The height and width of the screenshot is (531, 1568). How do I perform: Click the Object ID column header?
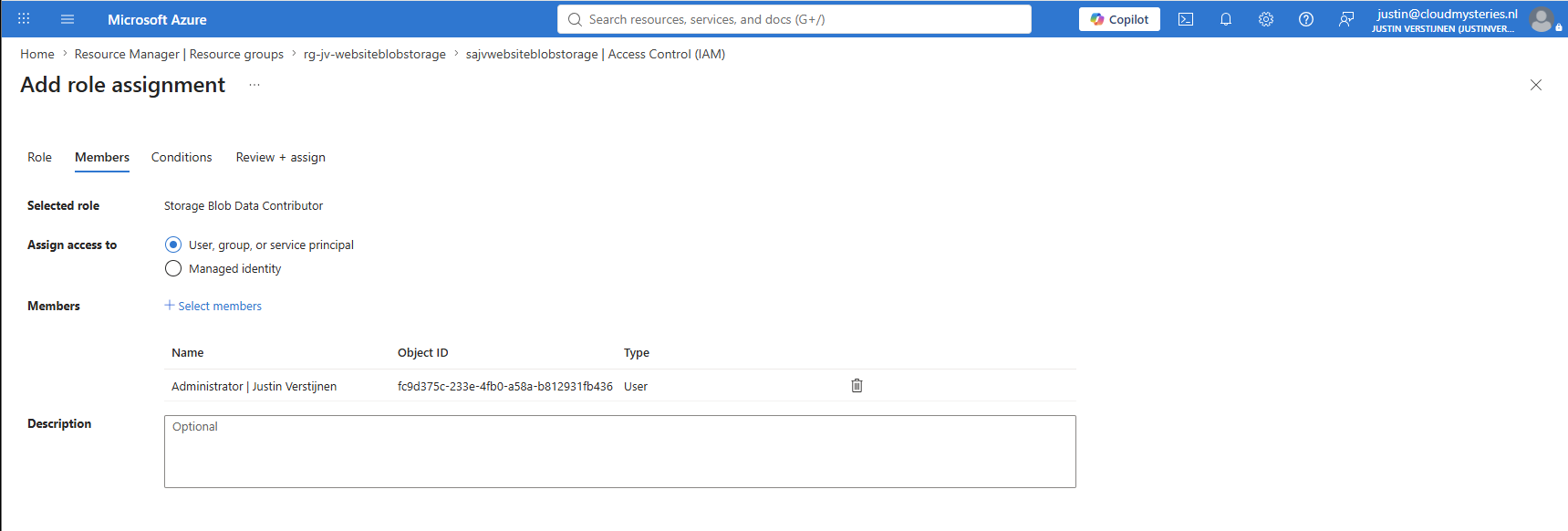(423, 352)
